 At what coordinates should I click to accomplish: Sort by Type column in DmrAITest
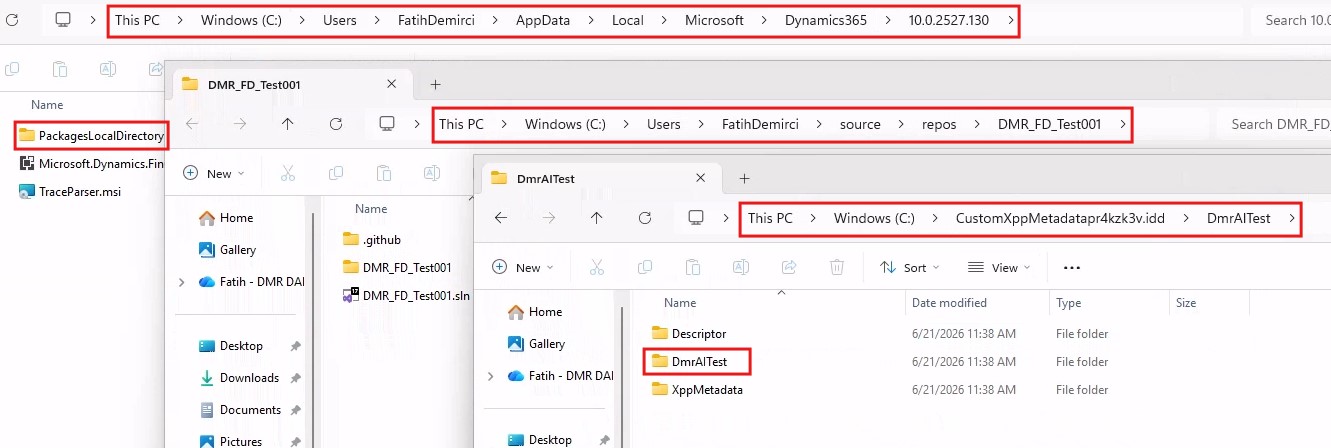tap(1068, 303)
